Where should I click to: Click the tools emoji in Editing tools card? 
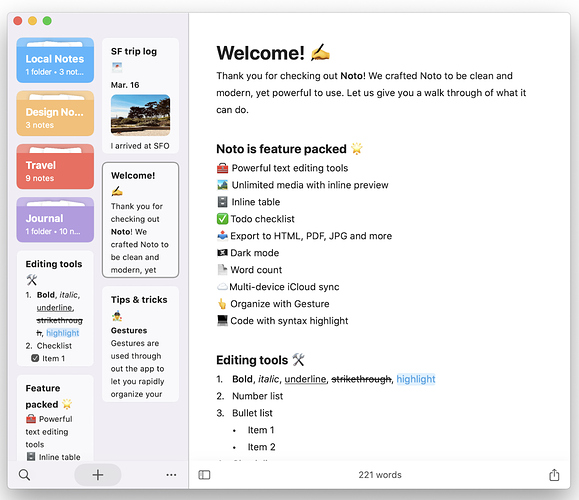(x=32, y=280)
